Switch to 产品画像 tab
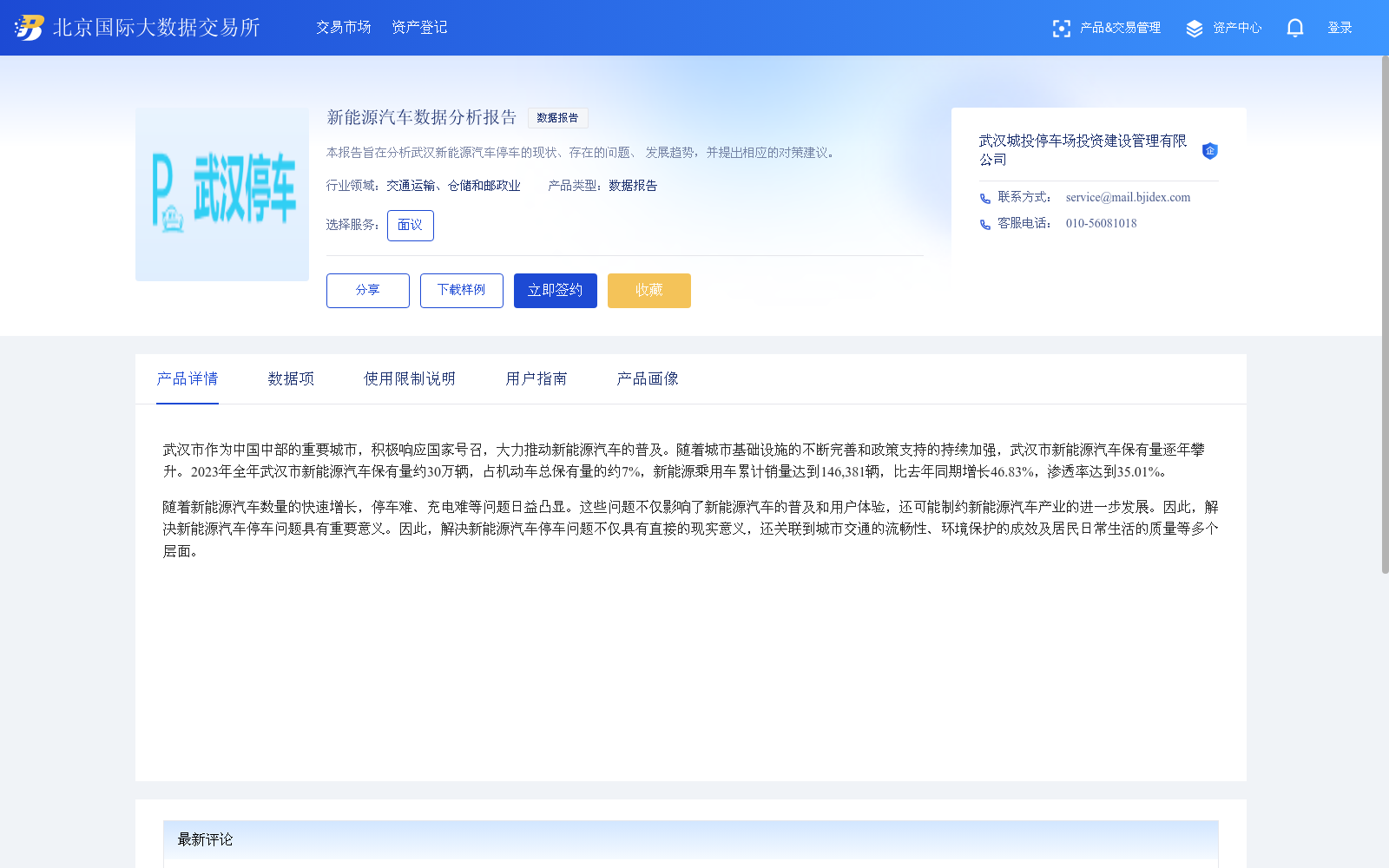 click(648, 379)
